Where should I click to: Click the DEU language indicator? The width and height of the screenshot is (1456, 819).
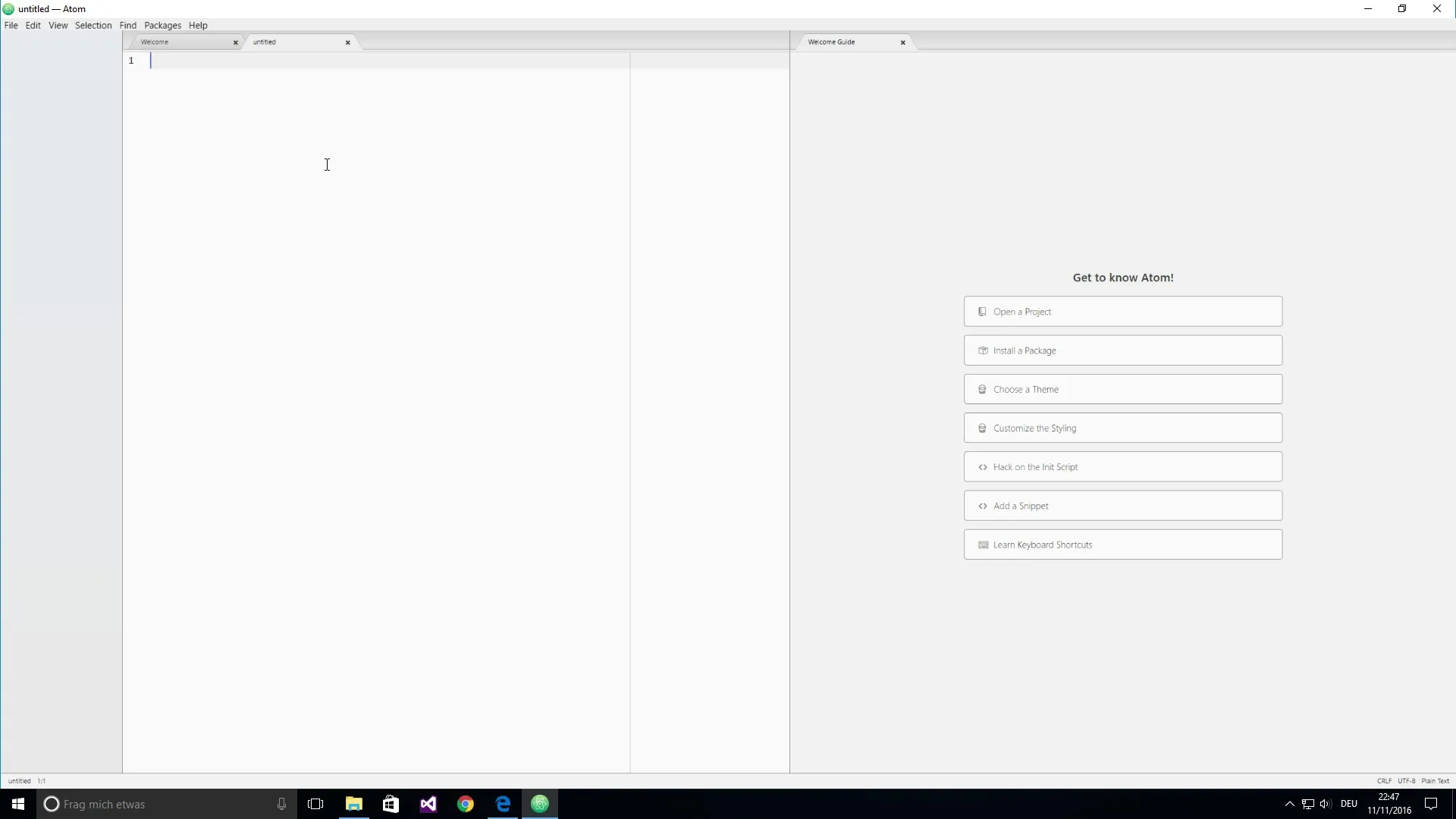(x=1349, y=804)
